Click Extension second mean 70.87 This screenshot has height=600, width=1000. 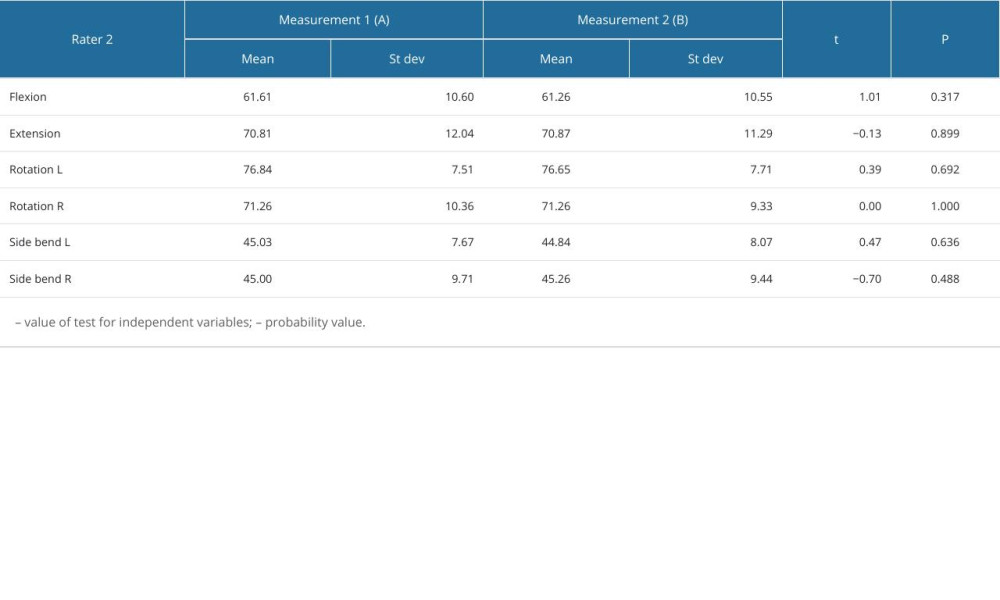click(556, 133)
